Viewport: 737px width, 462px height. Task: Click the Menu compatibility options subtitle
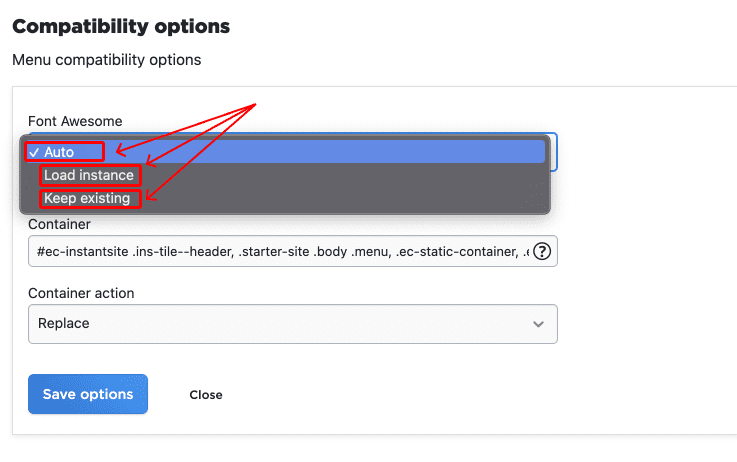click(107, 60)
